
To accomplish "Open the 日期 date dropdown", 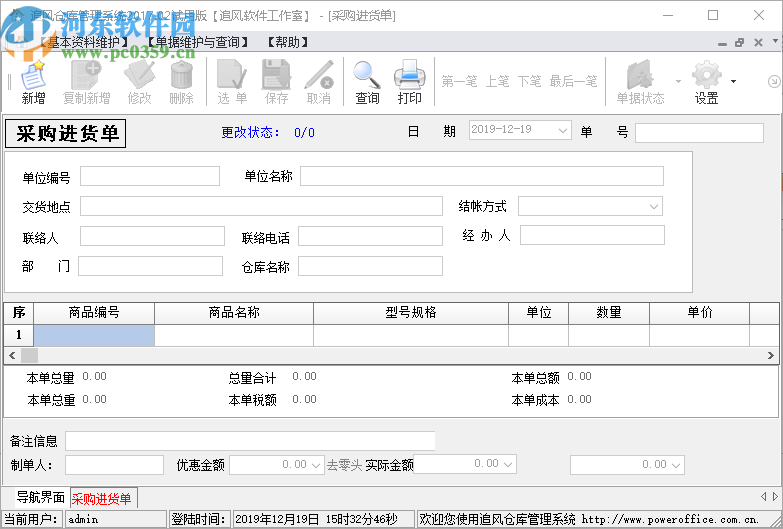I will (563, 131).
